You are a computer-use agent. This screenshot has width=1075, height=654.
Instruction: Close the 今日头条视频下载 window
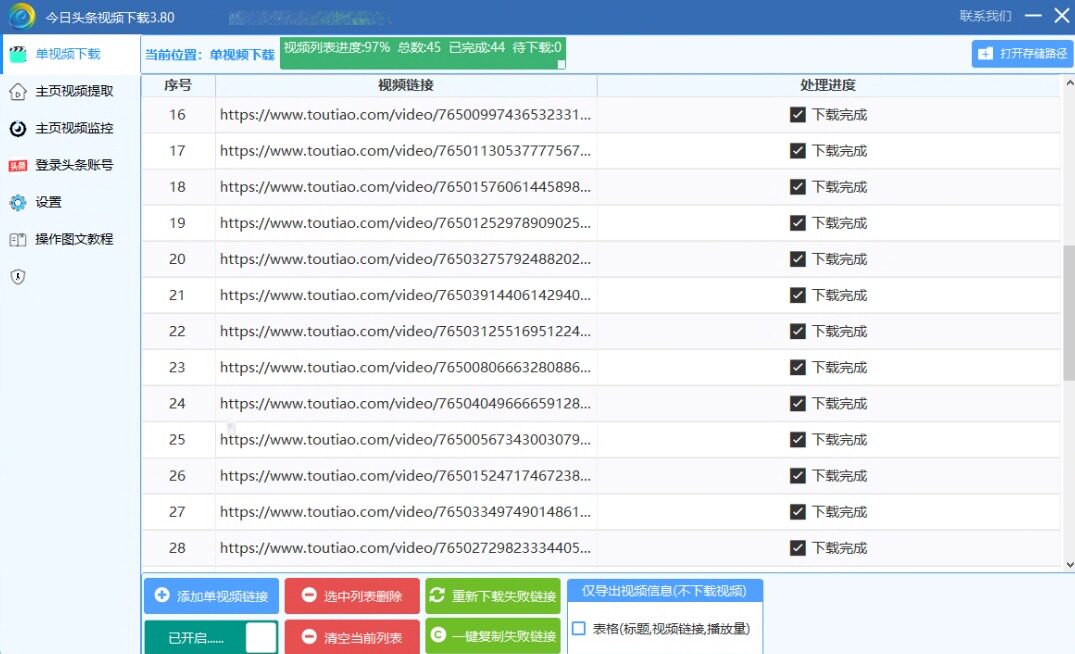click(x=1062, y=15)
